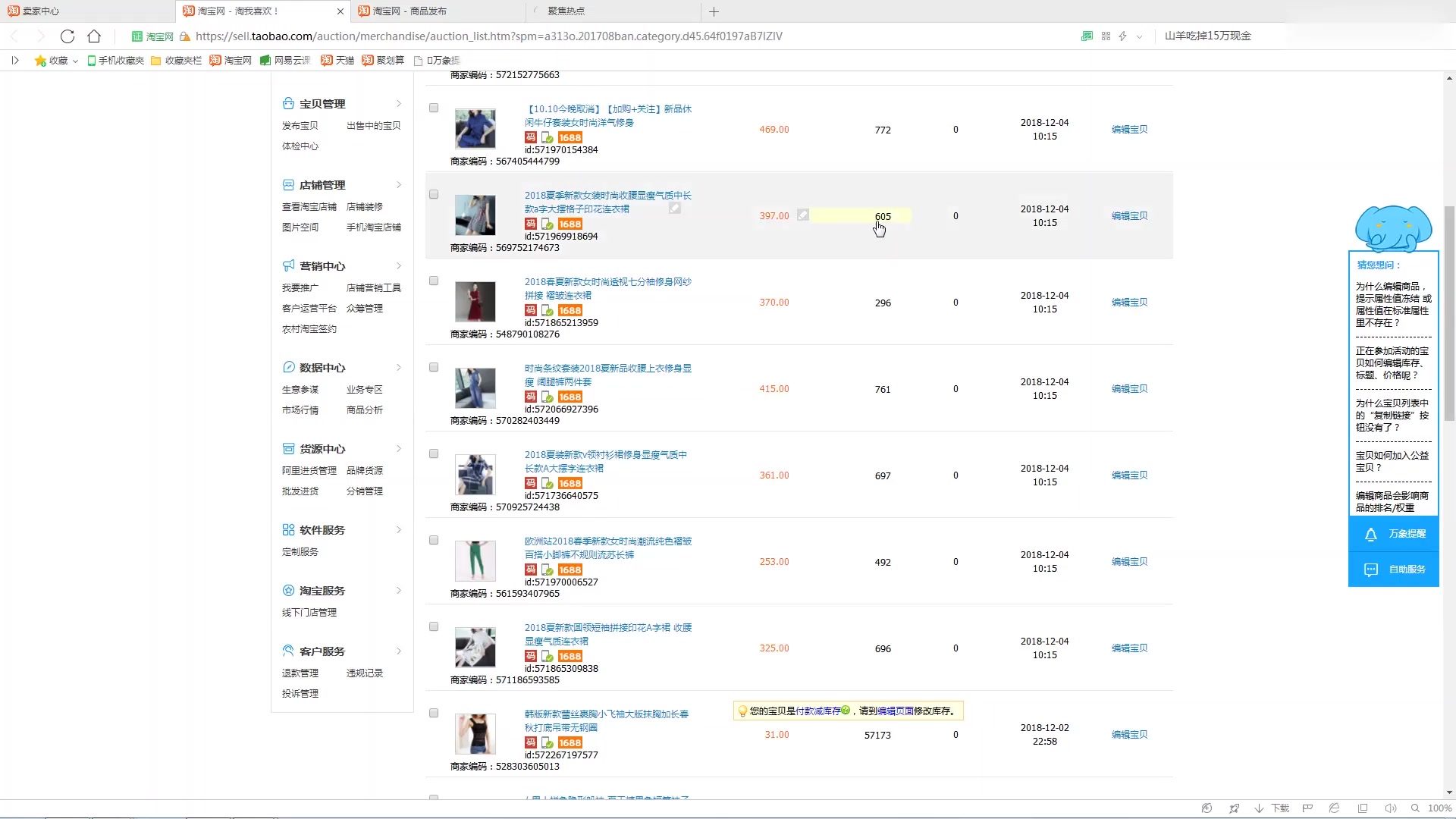Click 1688 badge on item id 571865213959
1456x819 pixels.
570,311
